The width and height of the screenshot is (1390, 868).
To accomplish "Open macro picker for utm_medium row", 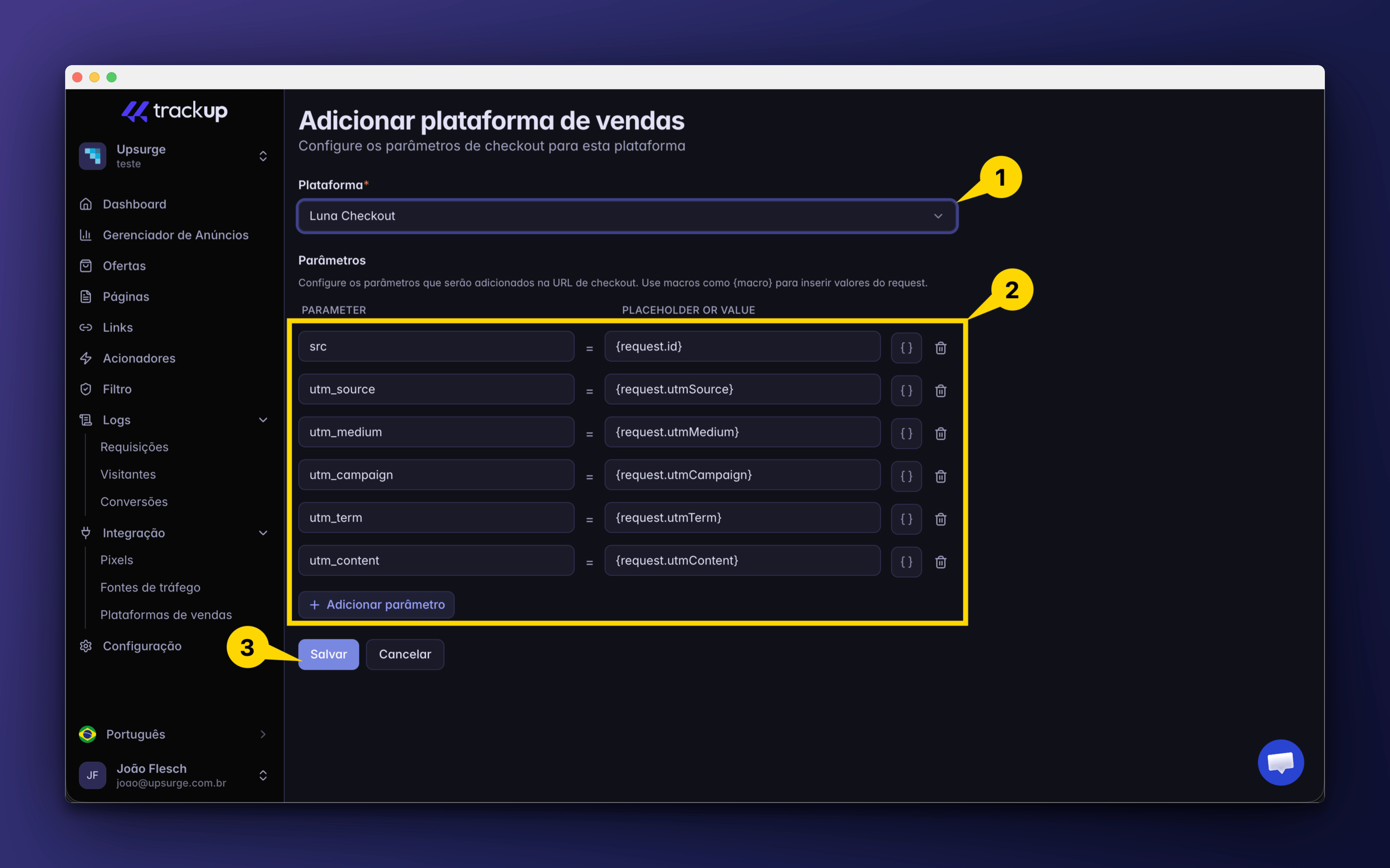I will click(906, 433).
